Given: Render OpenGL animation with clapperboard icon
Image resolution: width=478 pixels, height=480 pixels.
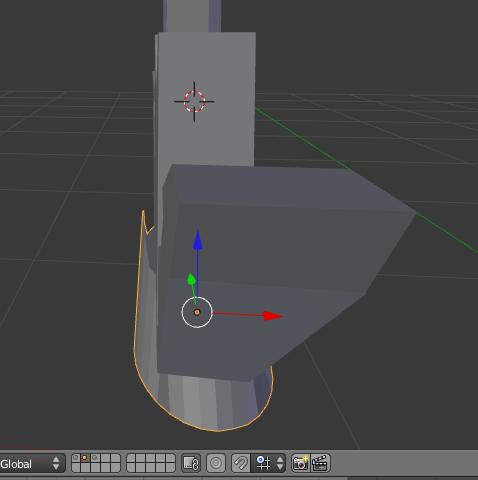Looking at the screenshot, I should (320, 463).
